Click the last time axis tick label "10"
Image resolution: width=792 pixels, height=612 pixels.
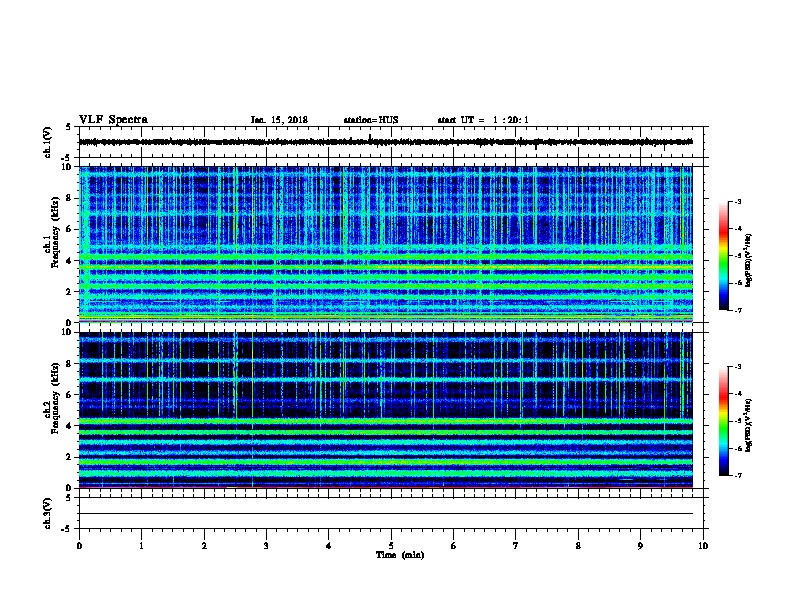pyautogui.click(x=703, y=546)
